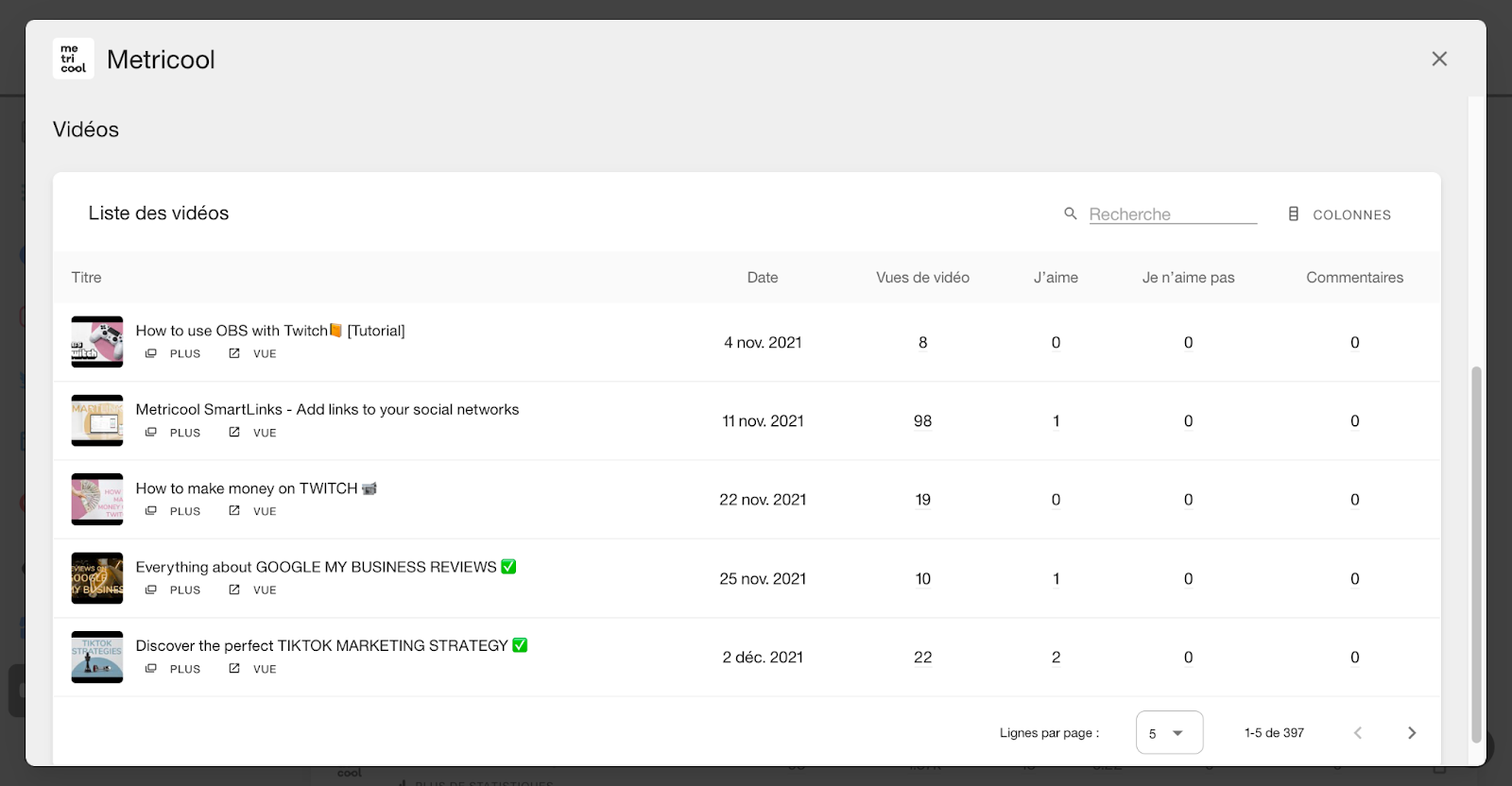Open VUE link for Metricool SmartLinks video
The width and height of the screenshot is (1512, 786).
tap(252, 433)
